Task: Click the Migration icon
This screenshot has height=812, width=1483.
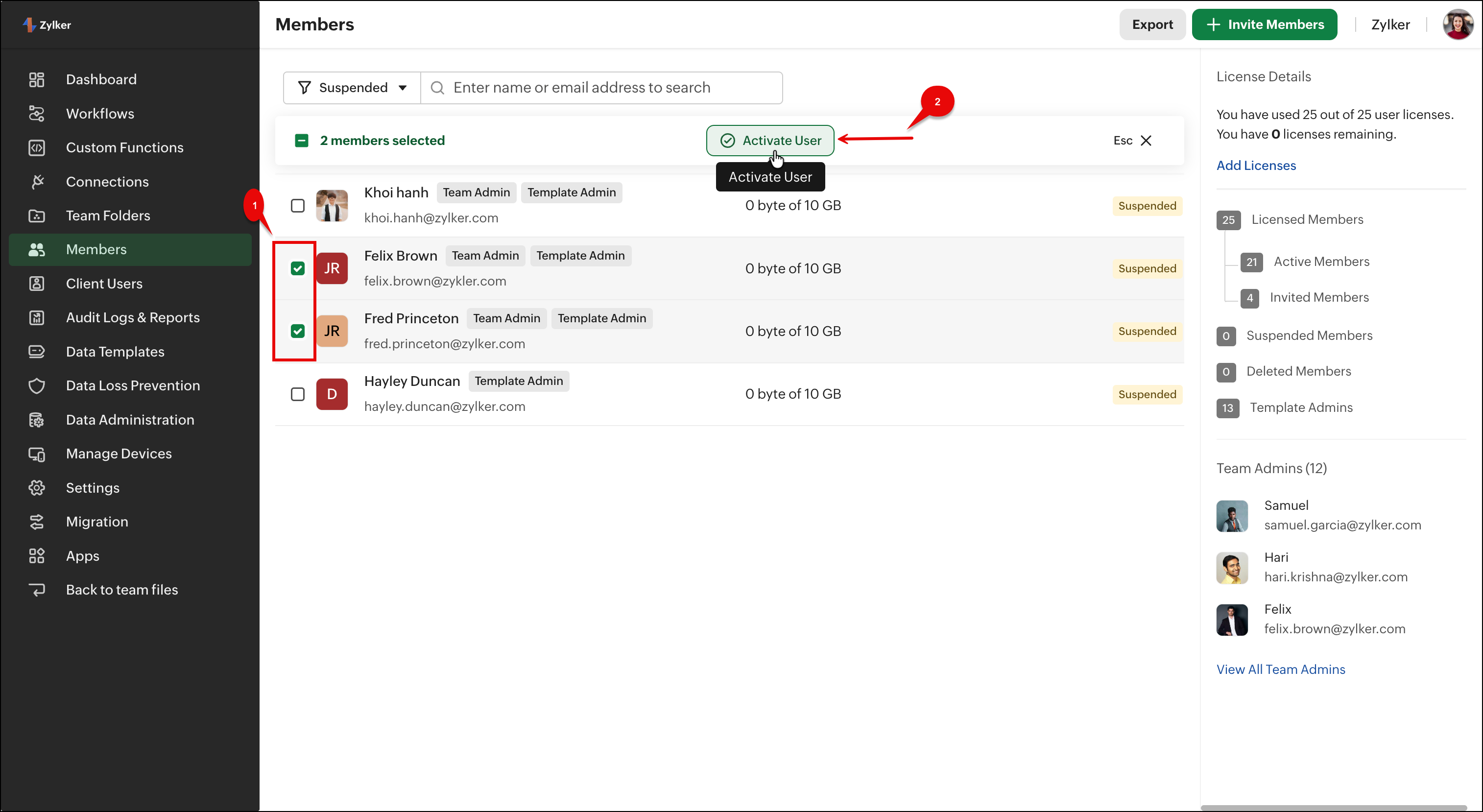Action: tap(37, 522)
